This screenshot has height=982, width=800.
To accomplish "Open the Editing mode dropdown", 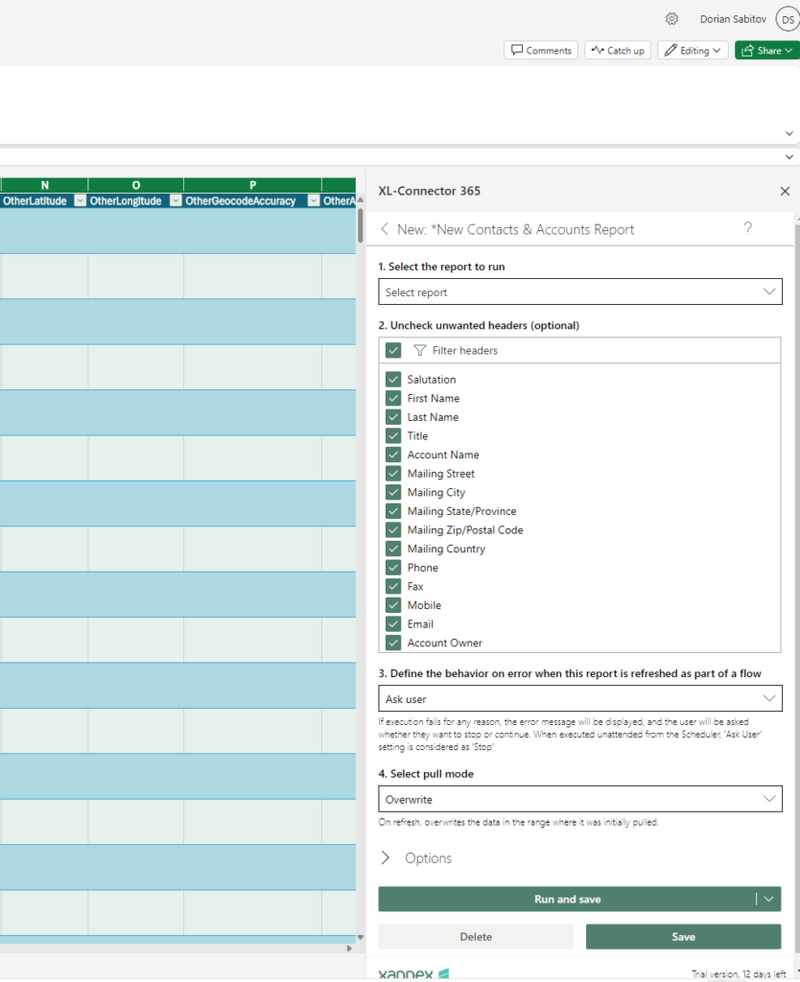I will [x=692, y=50].
